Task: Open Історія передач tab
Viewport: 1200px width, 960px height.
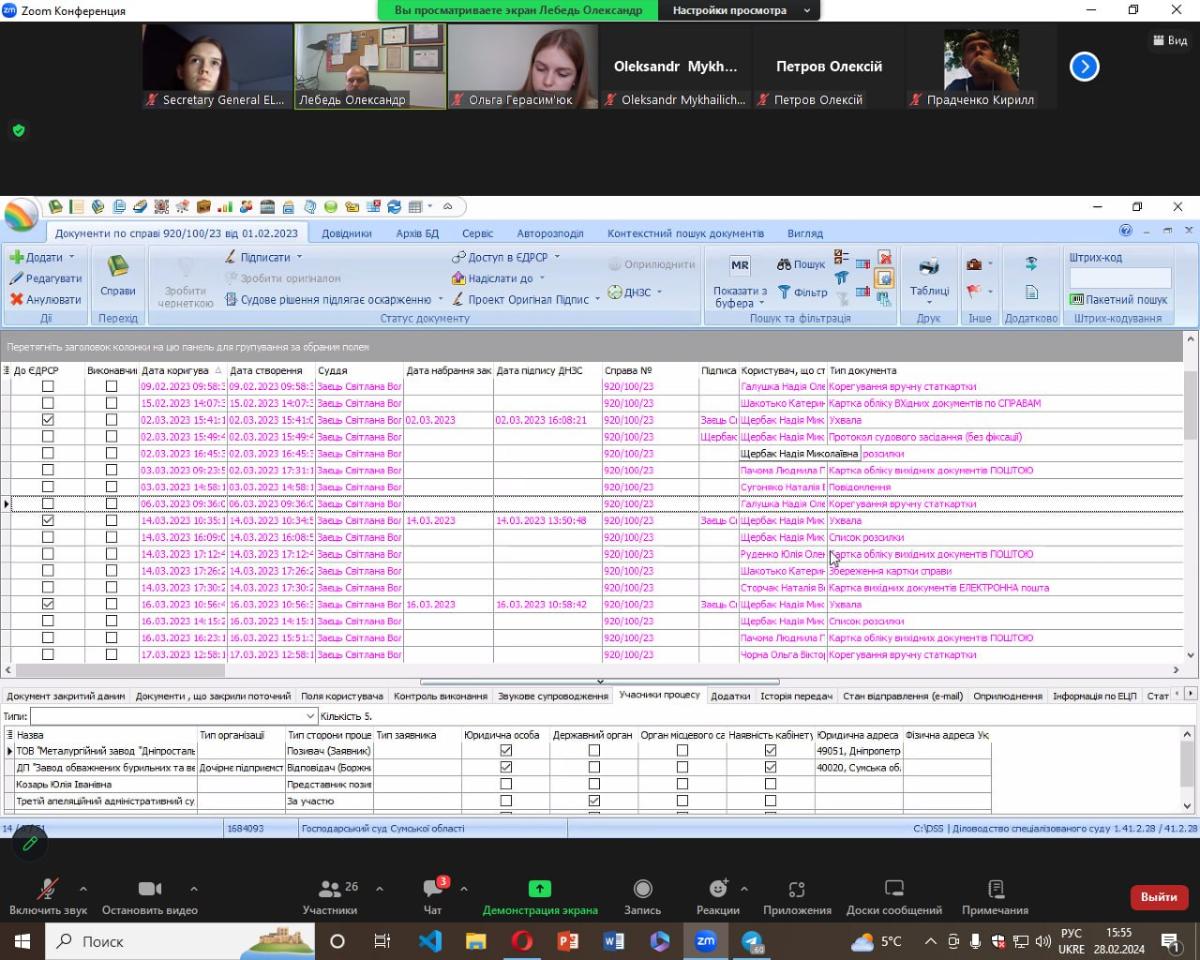Action: (x=796, y=695)
